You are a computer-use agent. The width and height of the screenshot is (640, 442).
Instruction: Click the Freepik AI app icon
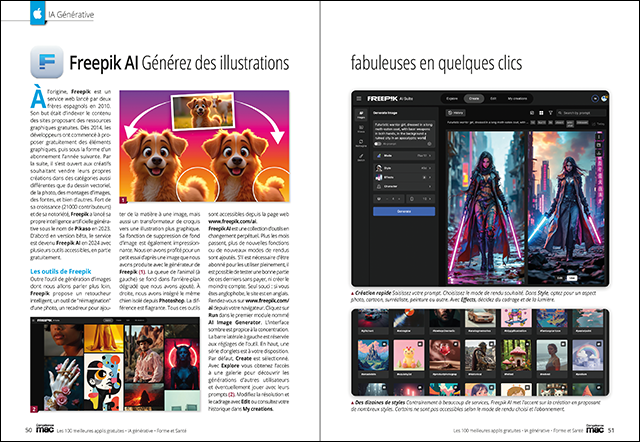point(48,63)
